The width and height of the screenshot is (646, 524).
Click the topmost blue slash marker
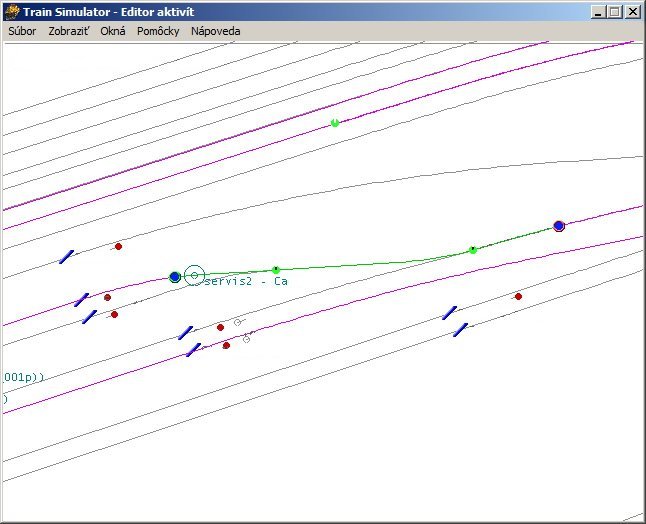pos(66,257)
